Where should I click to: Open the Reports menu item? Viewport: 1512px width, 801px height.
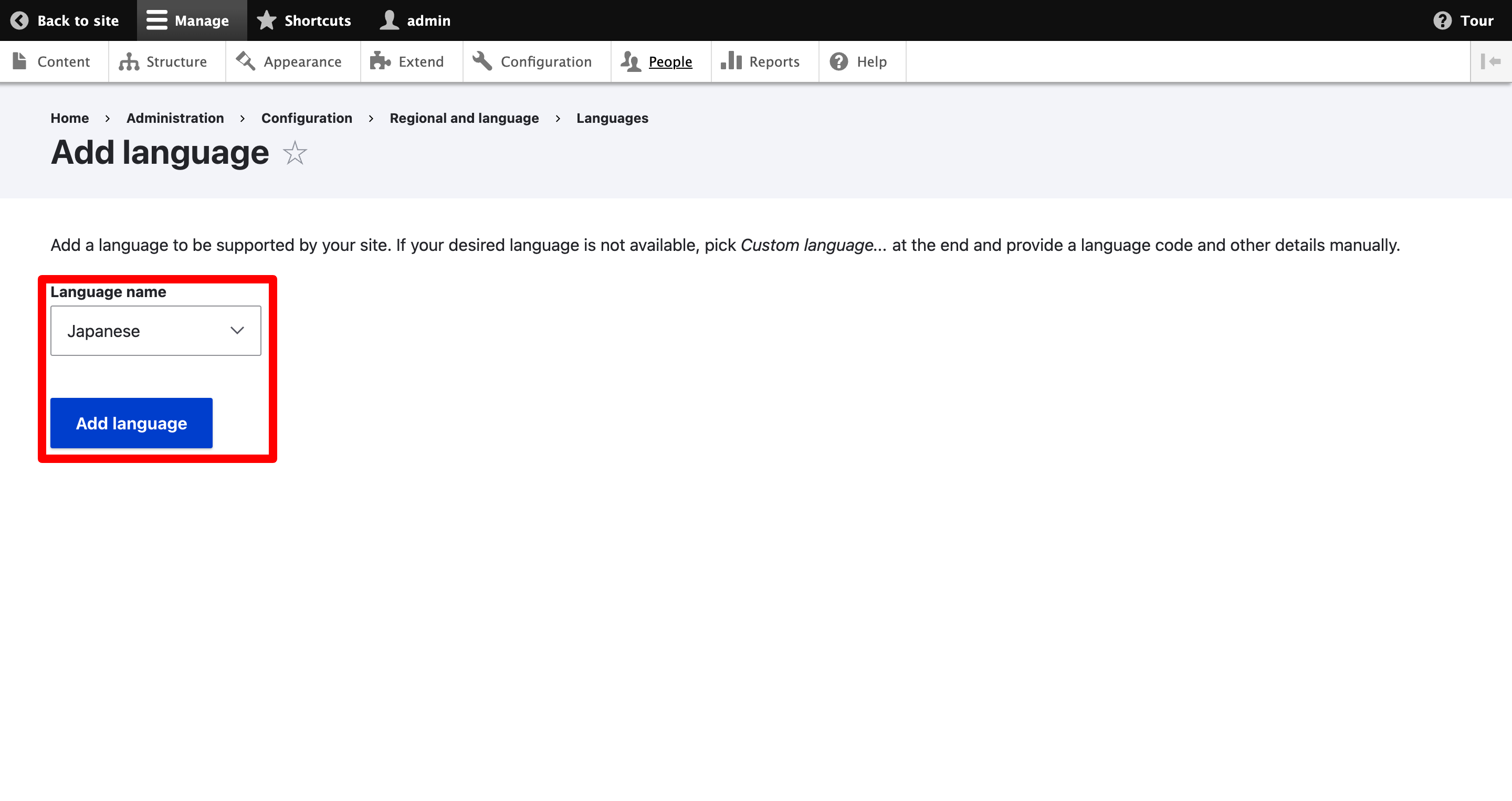pos(774,61)
